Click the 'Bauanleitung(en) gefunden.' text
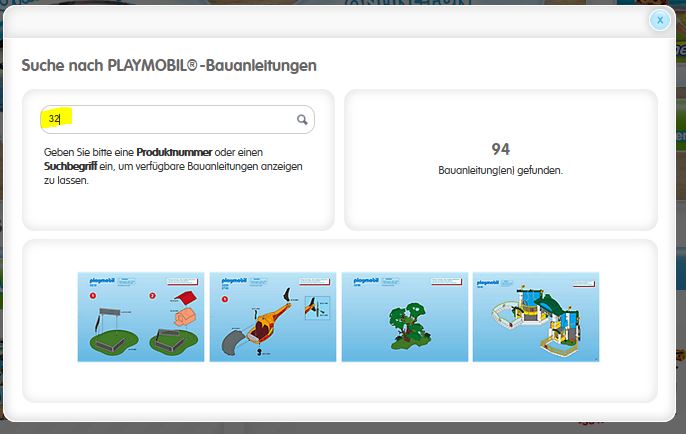This screenshot has height=434, width=686. coord(501,171)
